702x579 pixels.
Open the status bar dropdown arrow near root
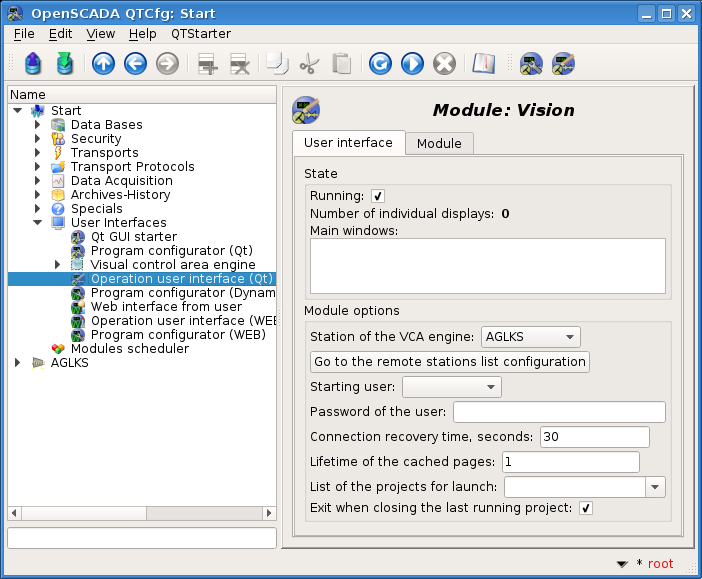[x=622, y=564]
